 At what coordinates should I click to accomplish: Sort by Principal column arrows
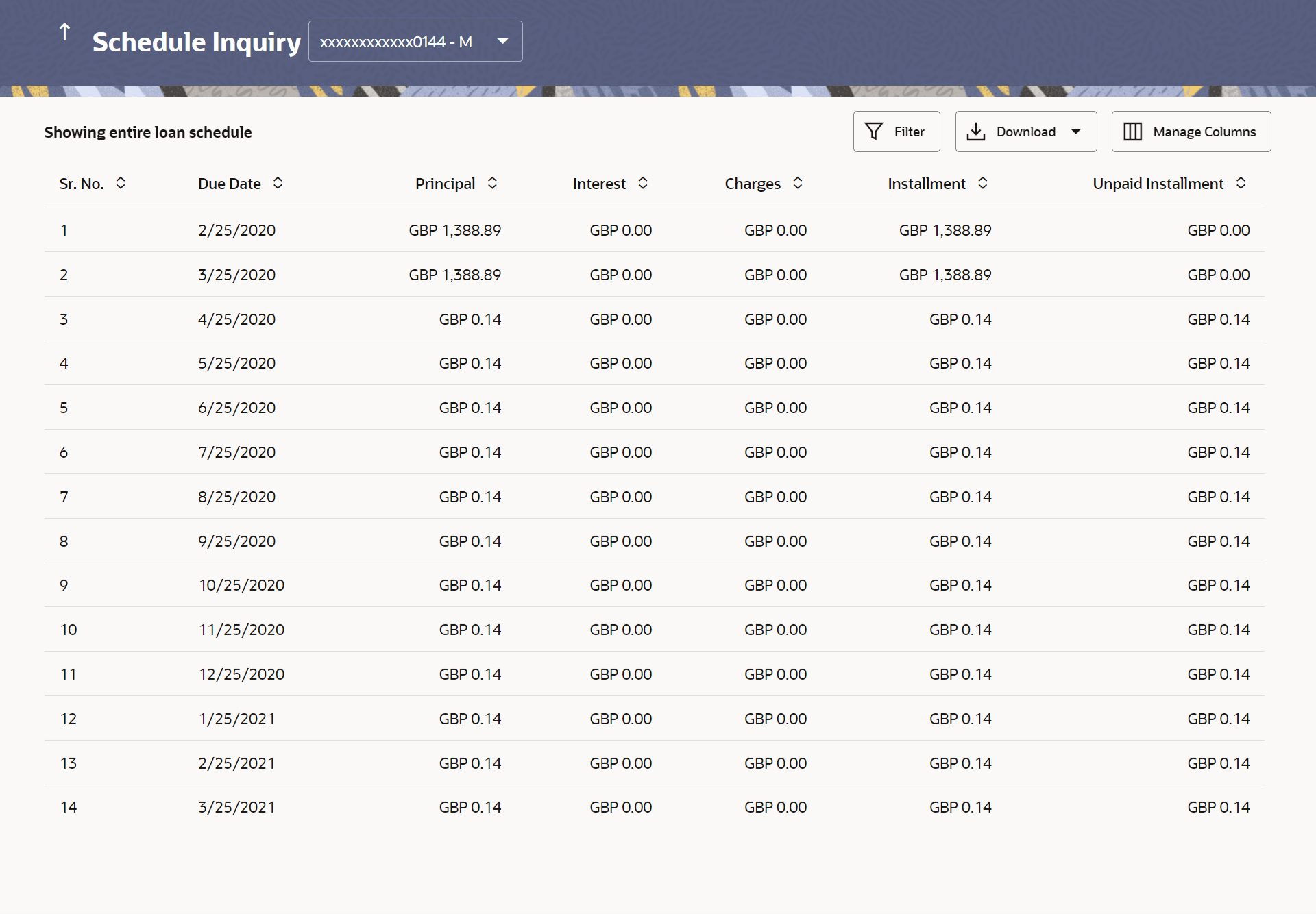click(x=492, y=183)
